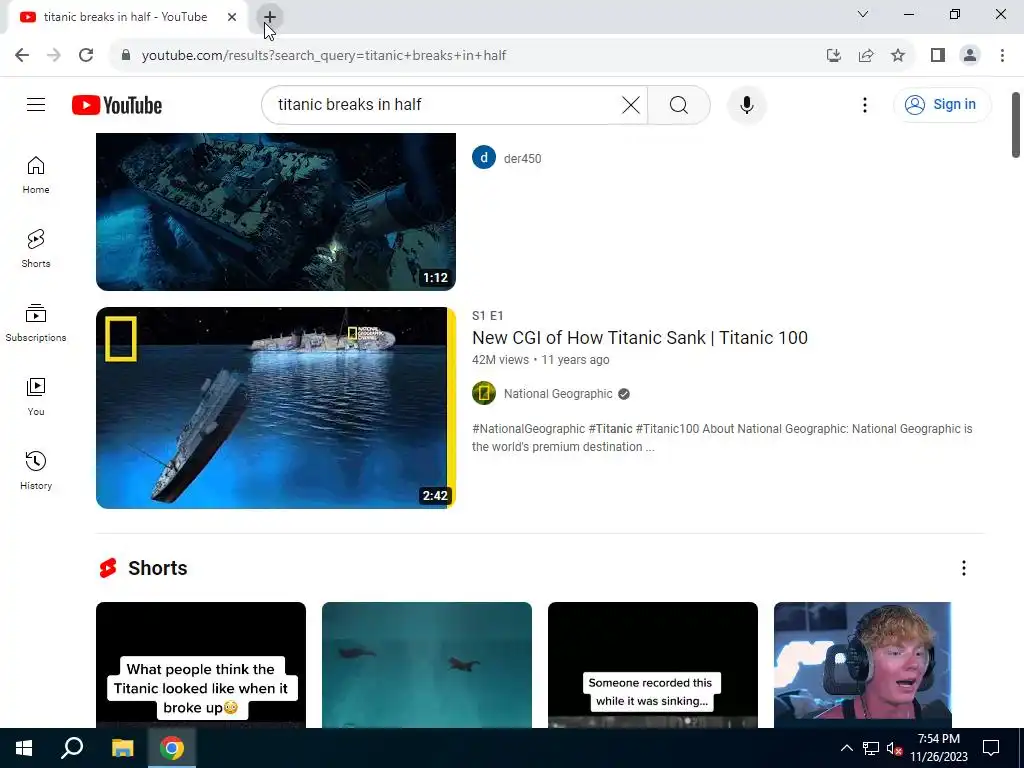Screen dimensions: 1024x768
Task: Open 'What people think the Titanic' short
Action: (200, 665)
